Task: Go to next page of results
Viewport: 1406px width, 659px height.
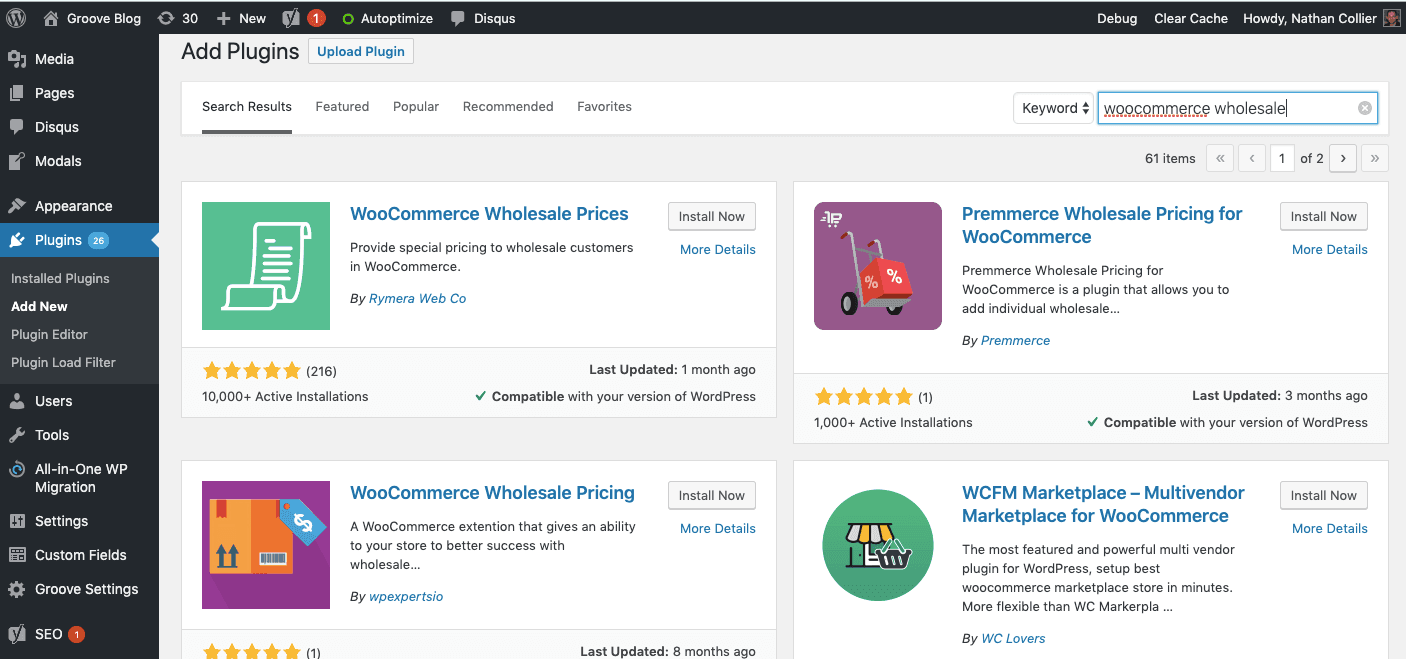Action: [1343, 158]
